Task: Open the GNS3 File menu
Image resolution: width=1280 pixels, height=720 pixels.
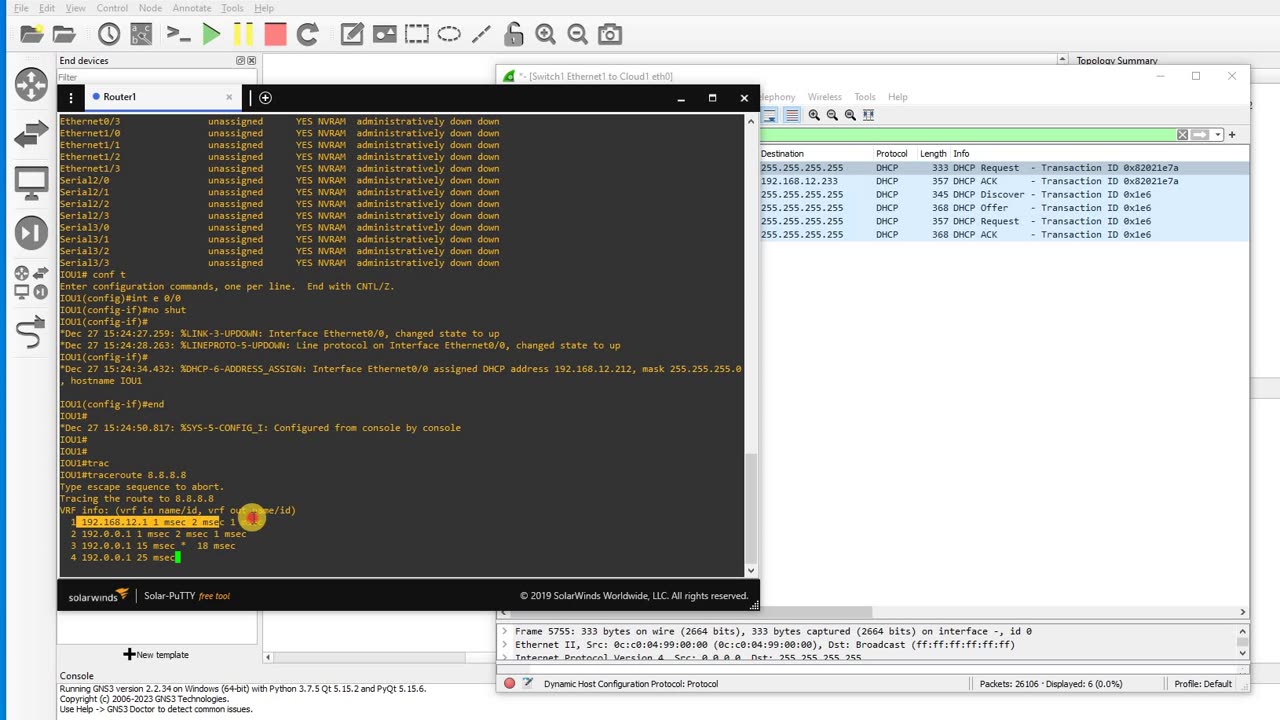Action: 21,8
